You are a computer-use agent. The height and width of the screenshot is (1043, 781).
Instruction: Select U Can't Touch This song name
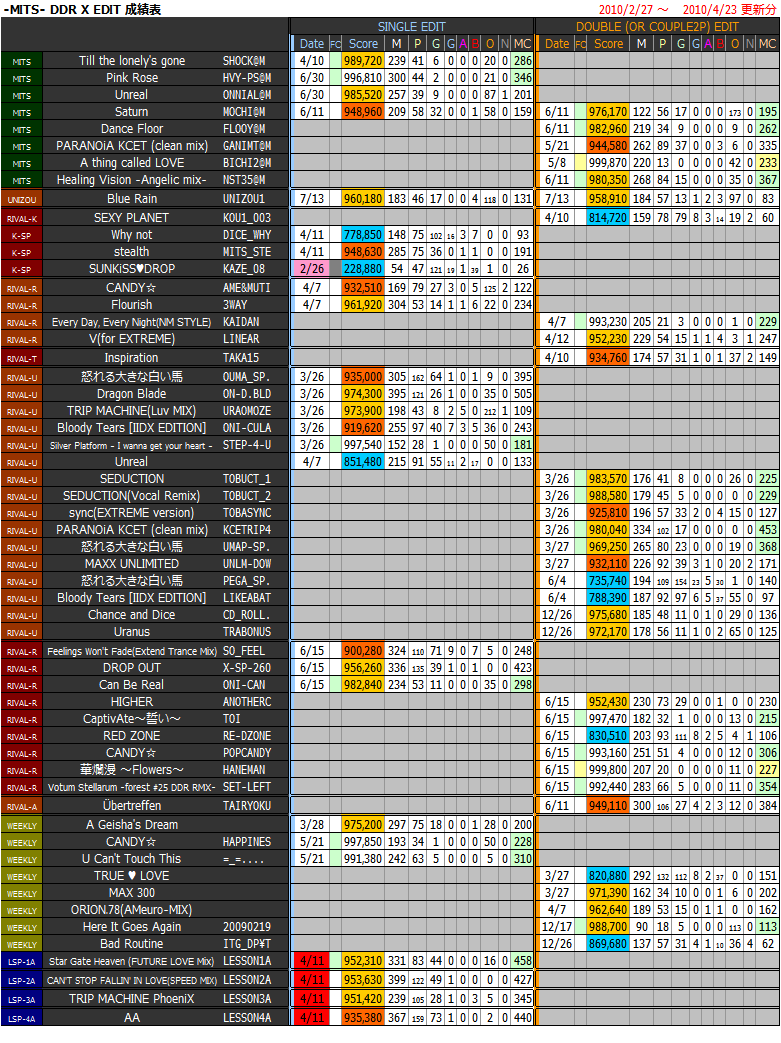pos(132,859)
